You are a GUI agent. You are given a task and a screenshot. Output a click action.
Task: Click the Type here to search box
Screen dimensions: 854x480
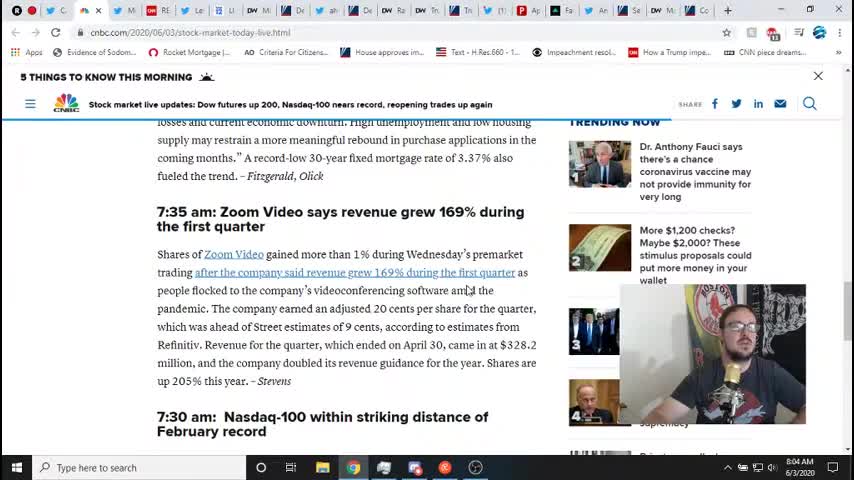[x=139, y=467]
